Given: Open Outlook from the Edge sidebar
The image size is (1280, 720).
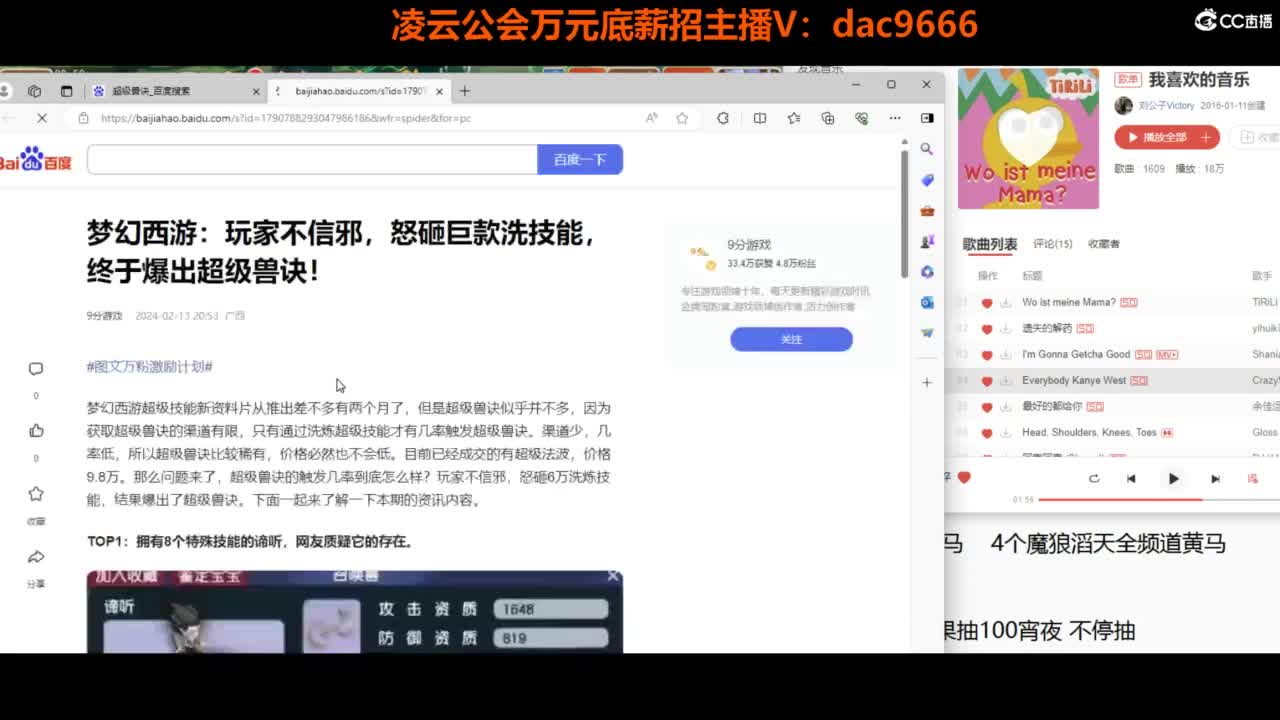Looking at the screenshot, I should (926, 302).
